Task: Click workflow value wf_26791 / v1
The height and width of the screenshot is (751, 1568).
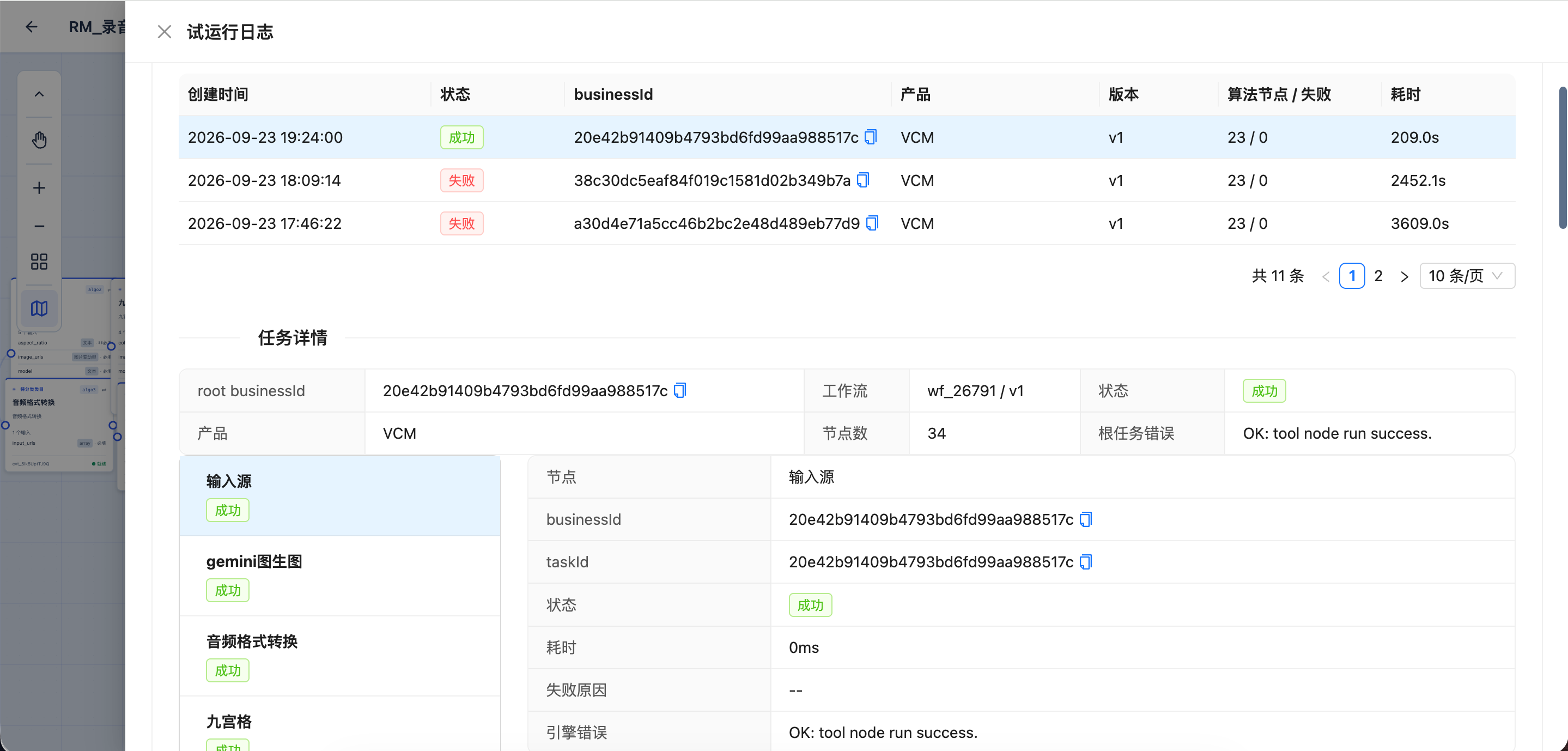Action: coord(975,390)
